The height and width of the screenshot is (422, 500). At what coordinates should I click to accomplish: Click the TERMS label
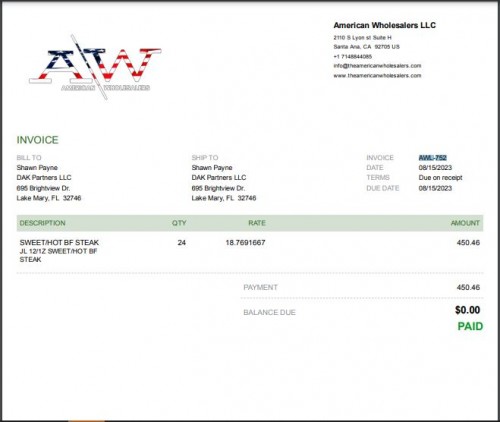(378, 178)
